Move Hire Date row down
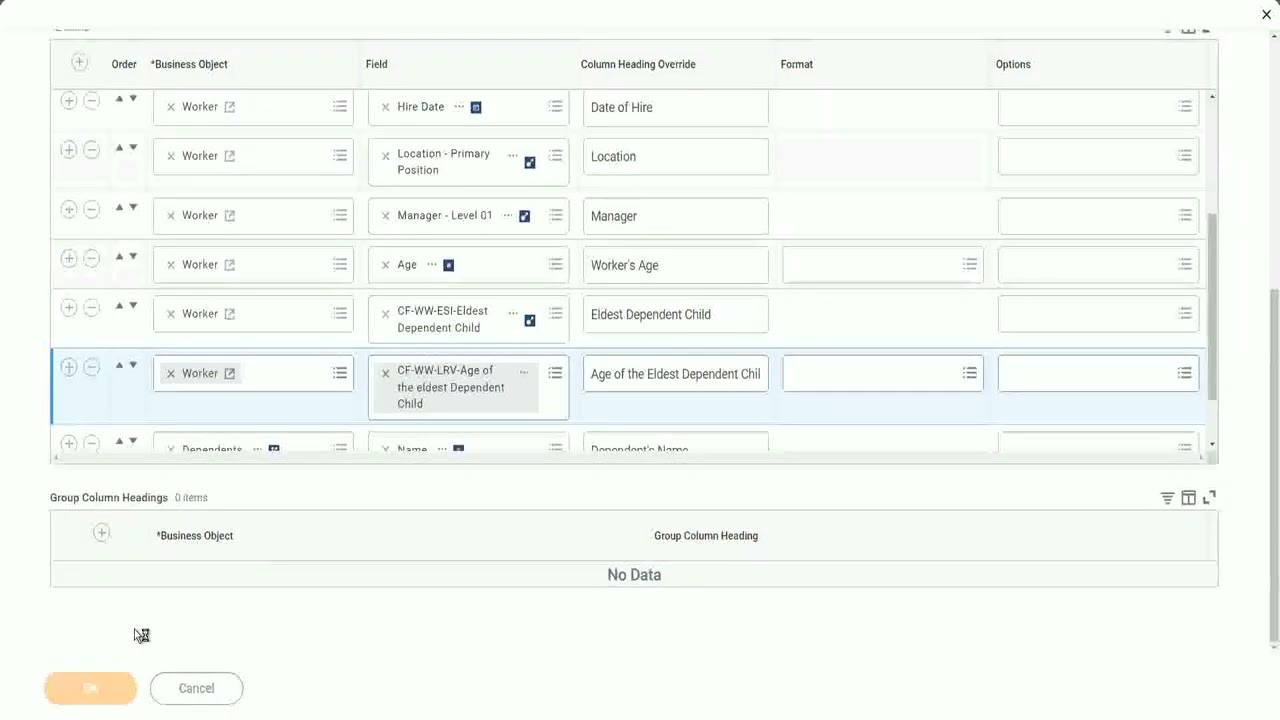 [x=133, y=99]
